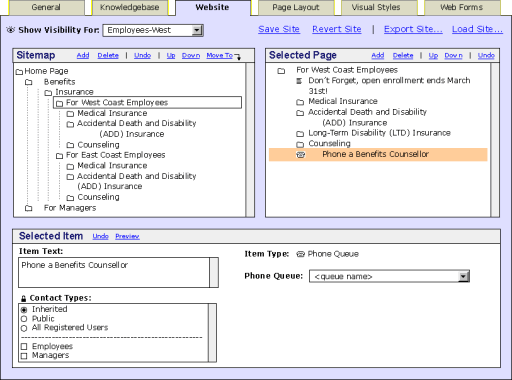Screen dimensions: 512x380
Task: Click the Sitemap panel vertical scrollbar
Action: pyautogui.click(x=250, y=140)
